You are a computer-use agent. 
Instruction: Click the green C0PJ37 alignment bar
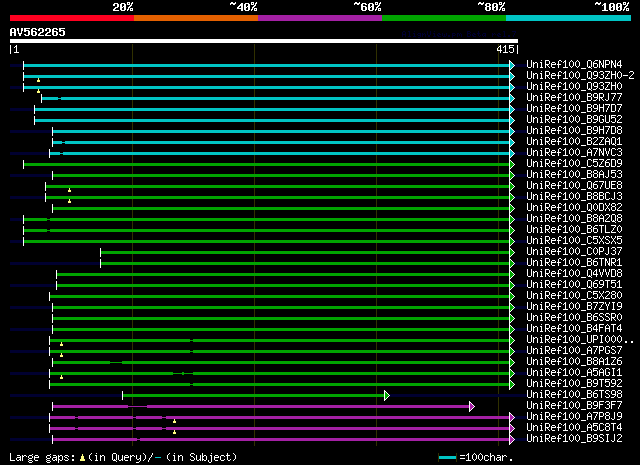pos(305,253)
